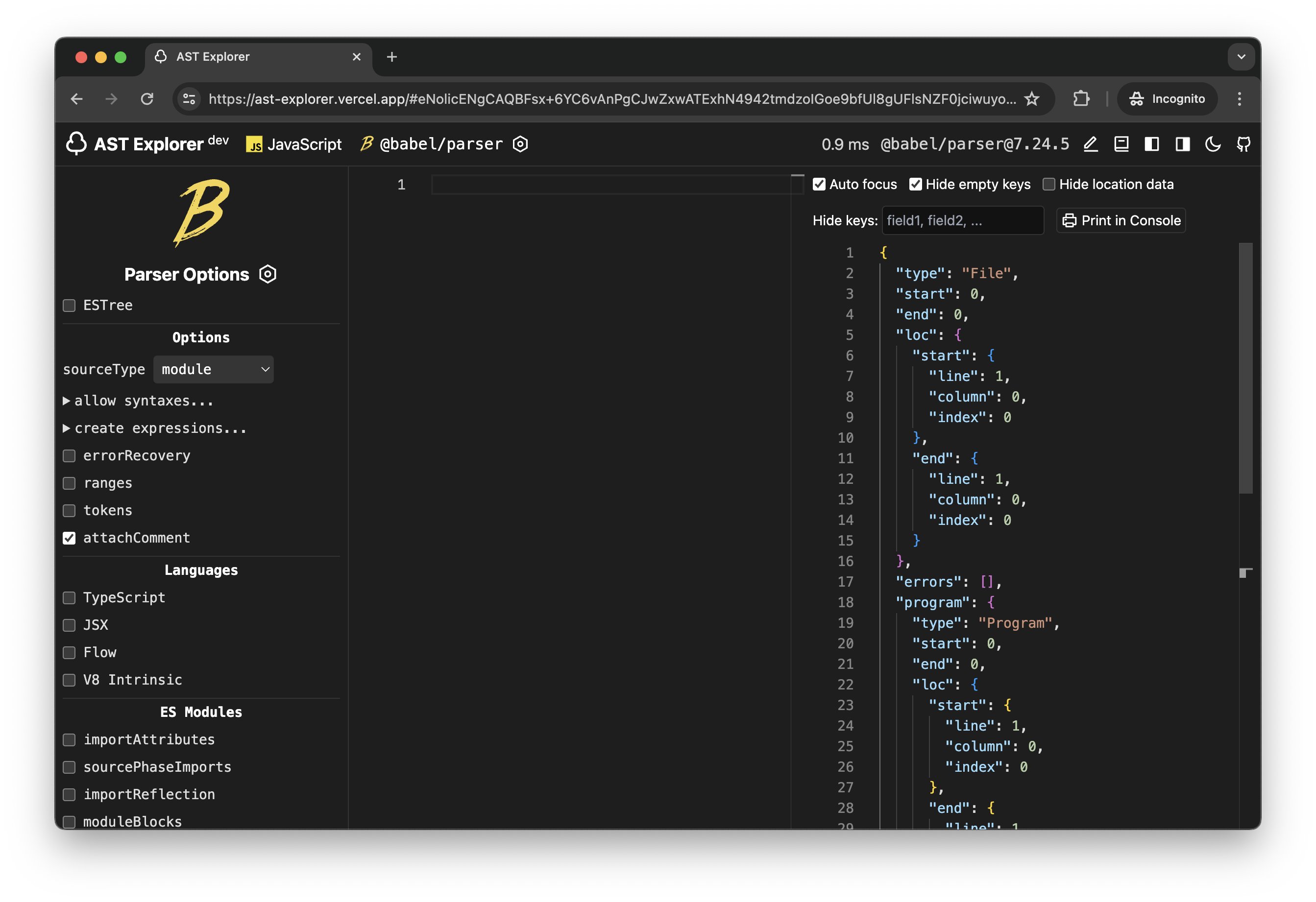Enable the JSX checkbox
Viewport: 1316px width, 902px height.
tap(69, 625)
